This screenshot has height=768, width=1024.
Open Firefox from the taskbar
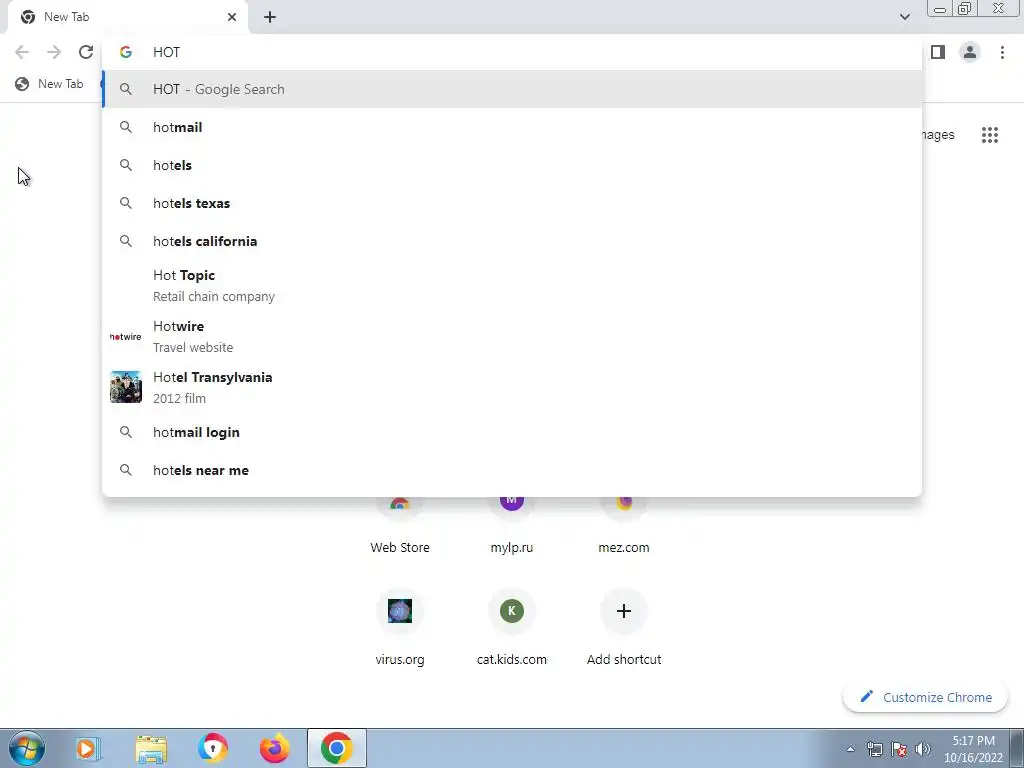274,748
